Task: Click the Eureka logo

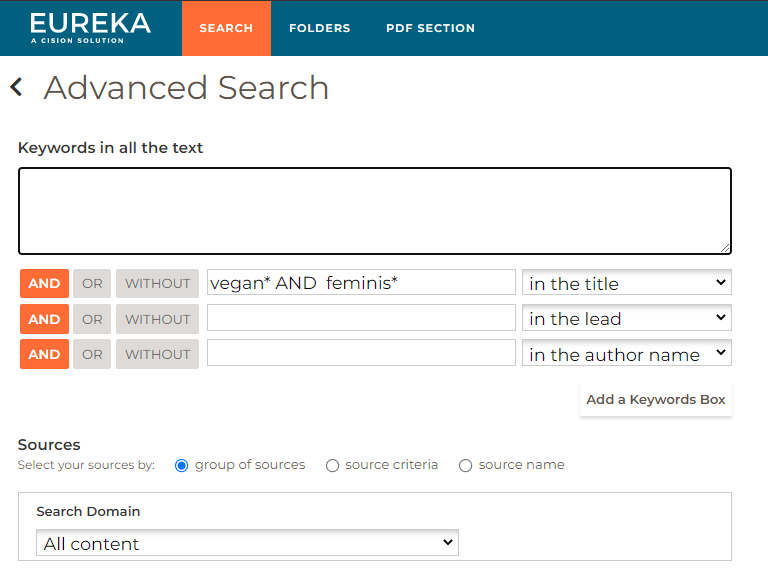Action: tap(90, 27)
